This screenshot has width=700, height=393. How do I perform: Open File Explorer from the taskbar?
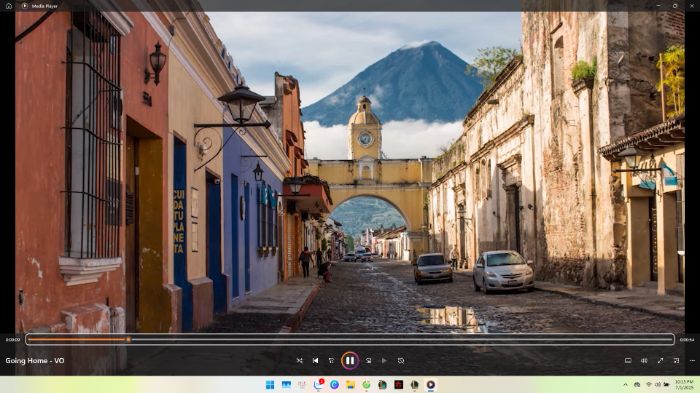[350, 385]
